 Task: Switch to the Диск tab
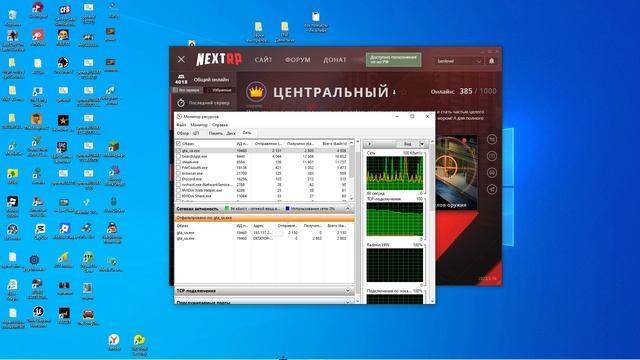click(x=231, y=133)
